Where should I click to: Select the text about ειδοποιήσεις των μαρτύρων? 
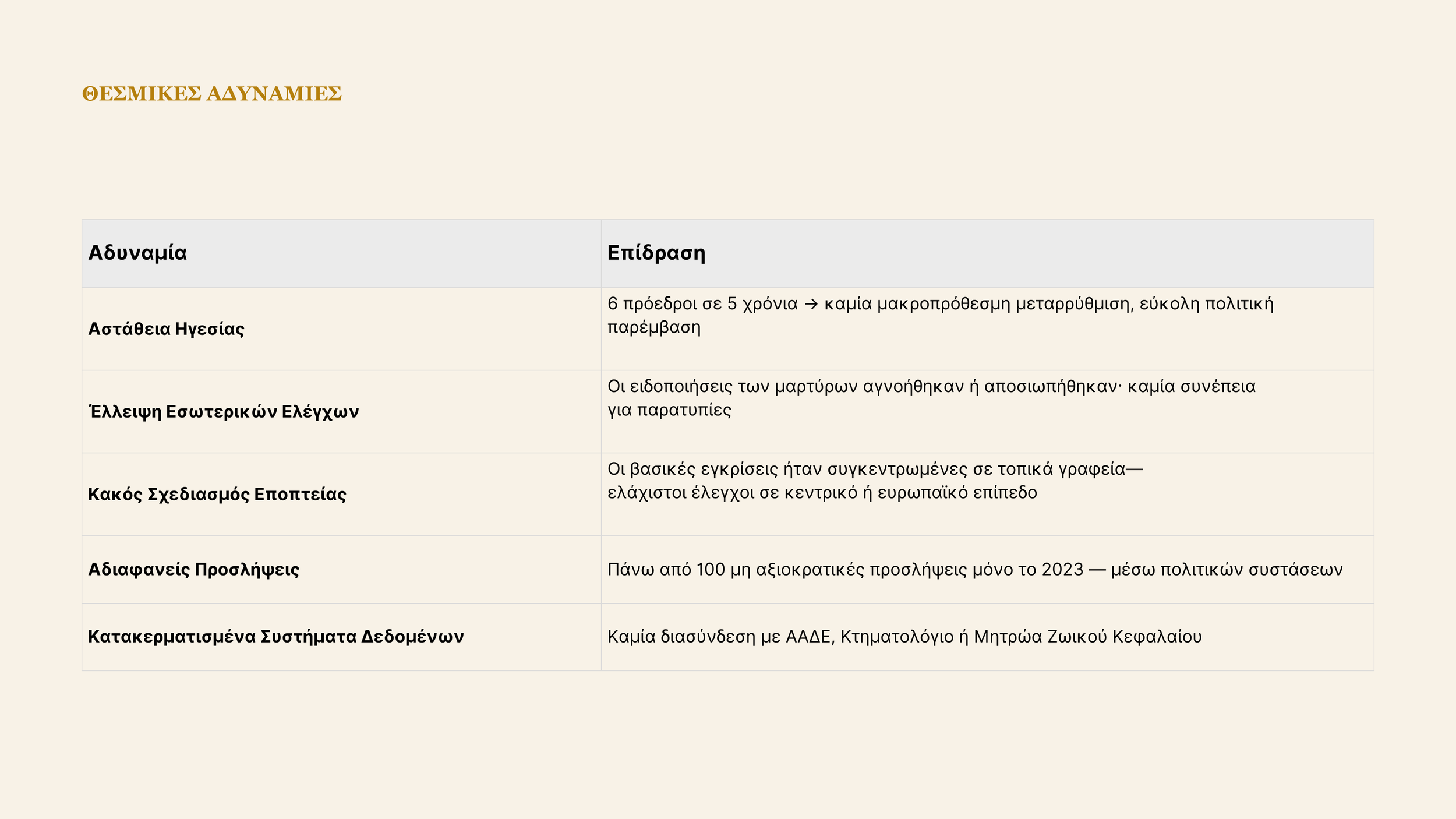tap(931, 398)
